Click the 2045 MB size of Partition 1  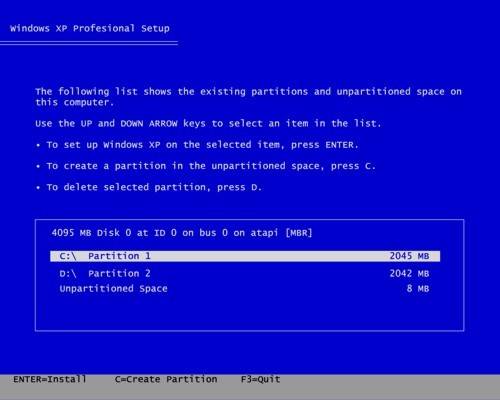point(409,256)
